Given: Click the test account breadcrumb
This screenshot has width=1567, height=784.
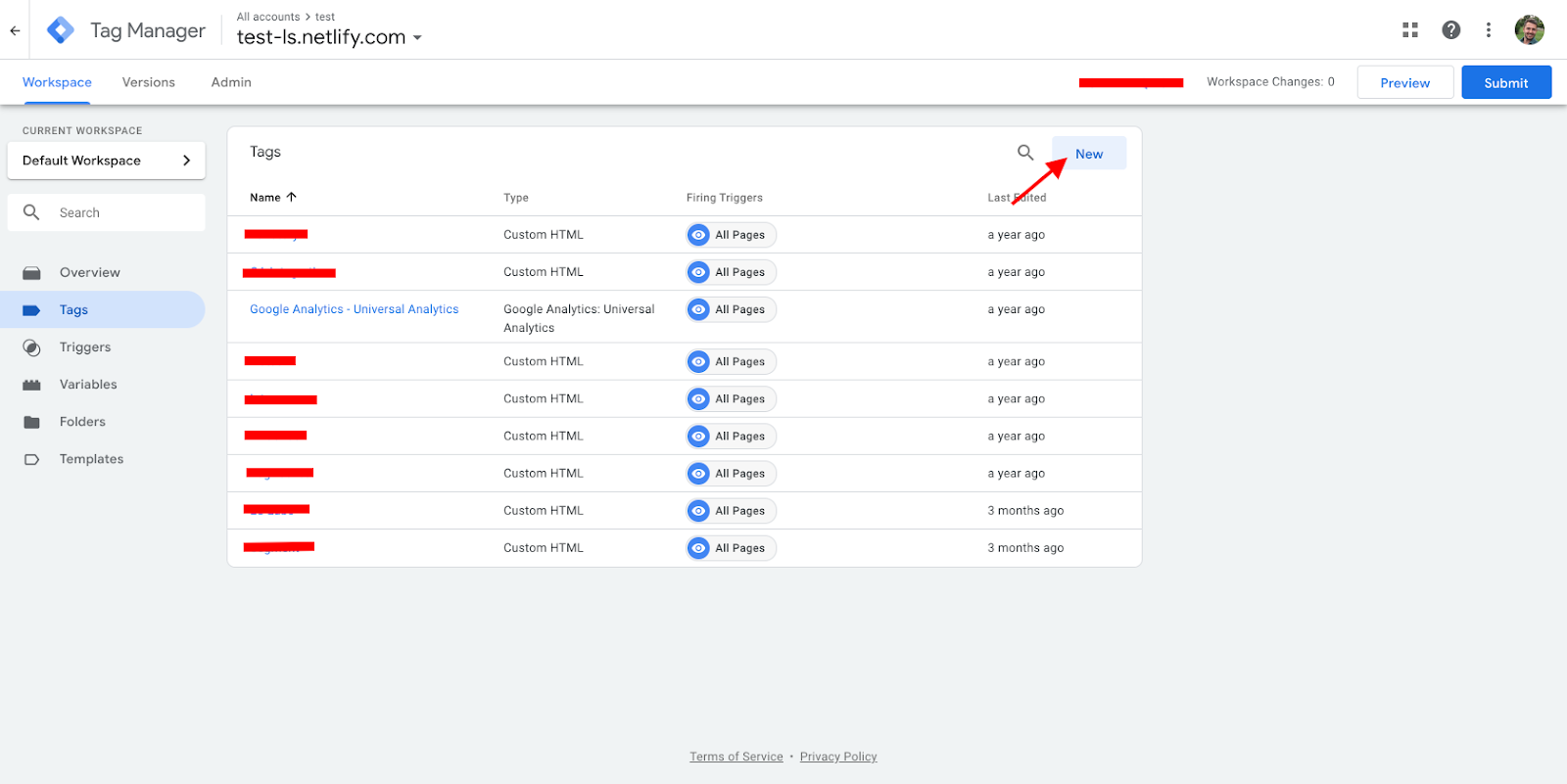Looking at the screenshot, I should (x=325, y=17).
